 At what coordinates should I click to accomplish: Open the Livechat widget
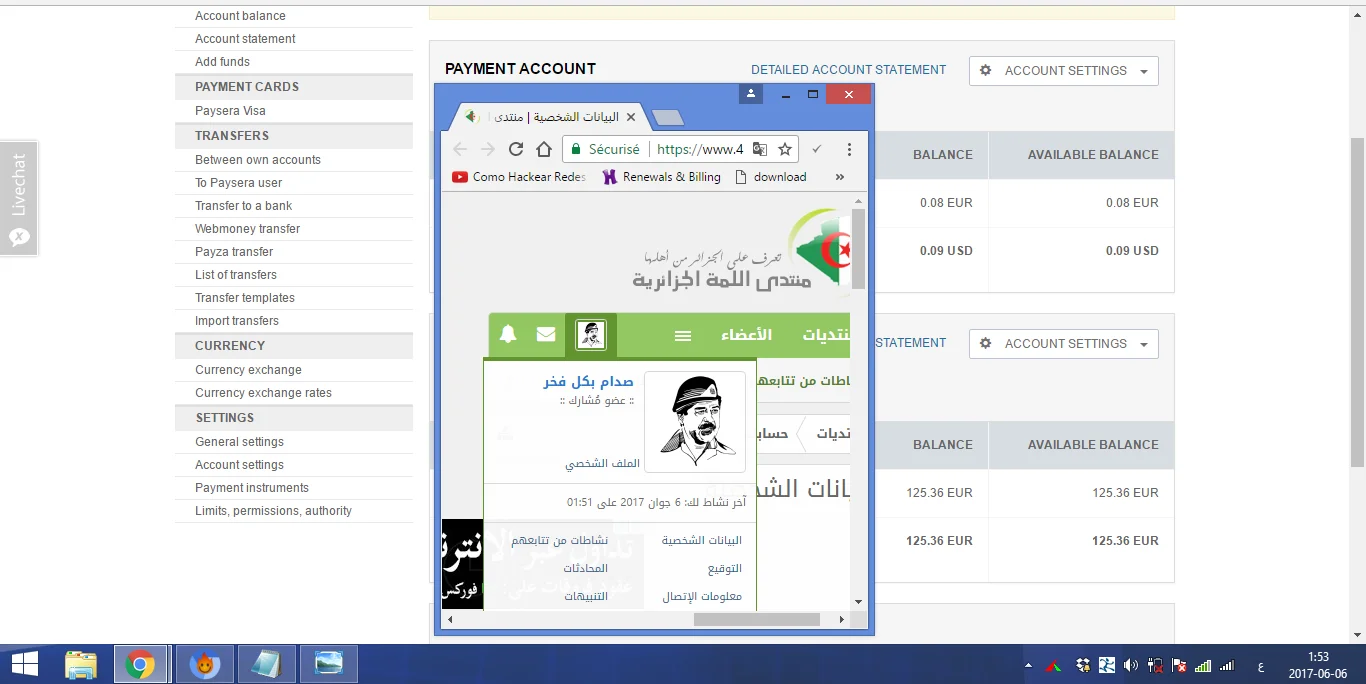(18, 198)
